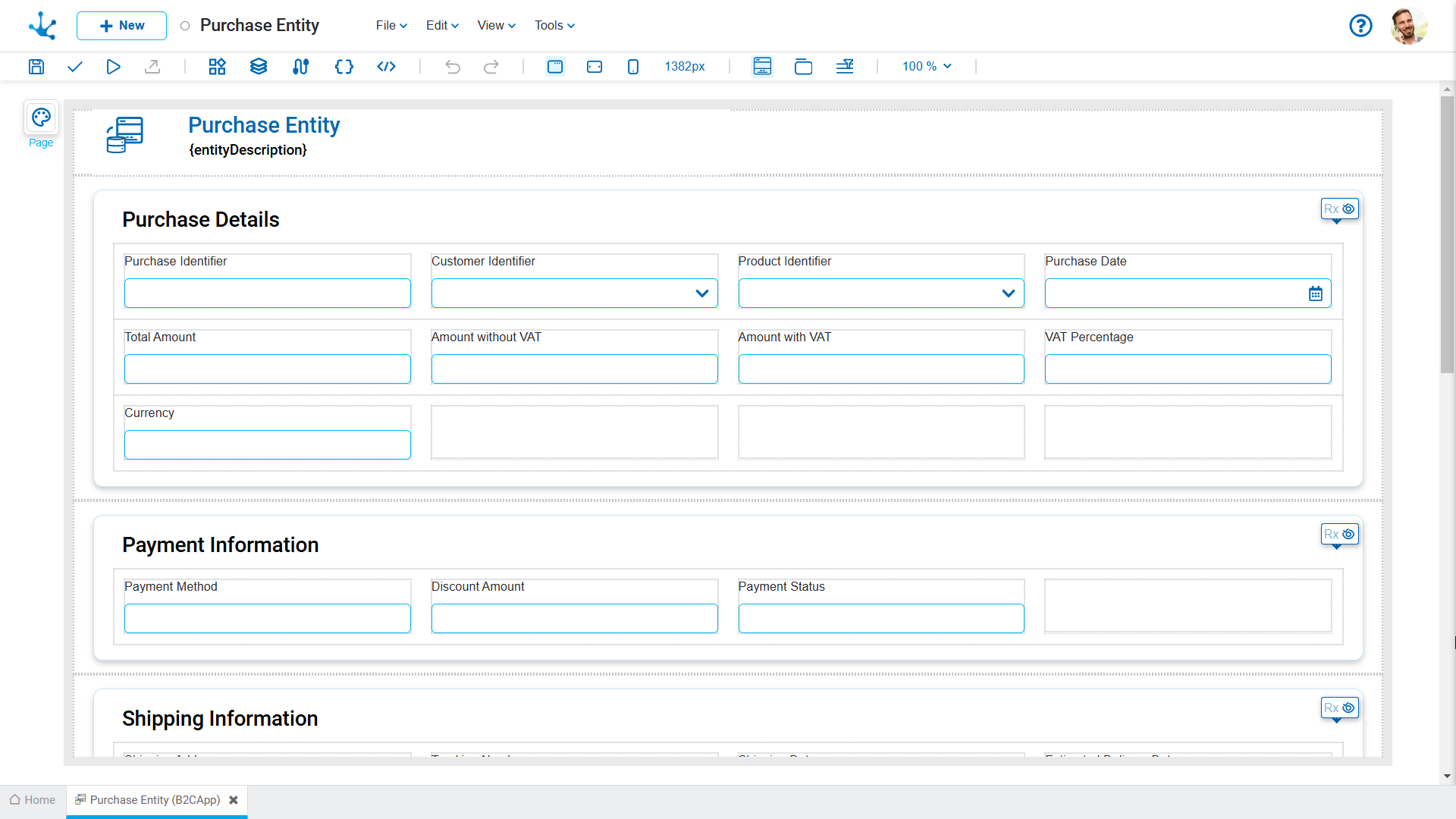Toggle visibility on Payment Information Rx eye
The image size is (1456, 819).
(1348, 534)
